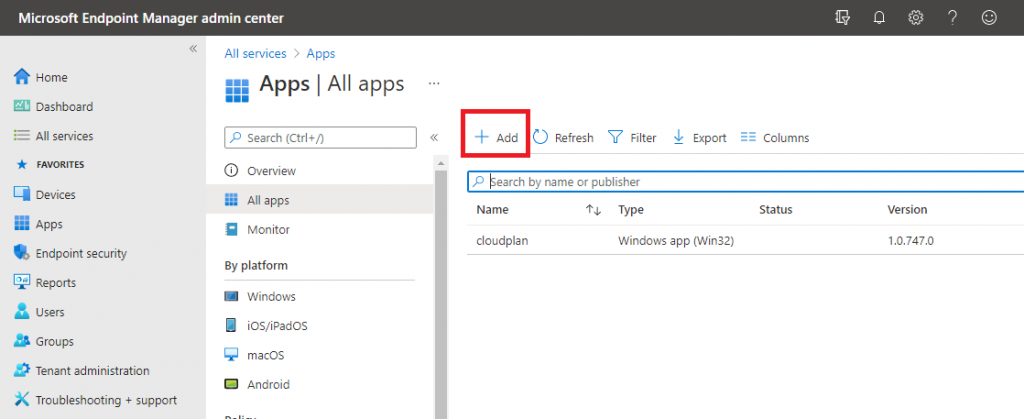Click the Tenant administration icon
Image resolution: width=1024 pixels, height=419 pixels.
click(22, 370)
